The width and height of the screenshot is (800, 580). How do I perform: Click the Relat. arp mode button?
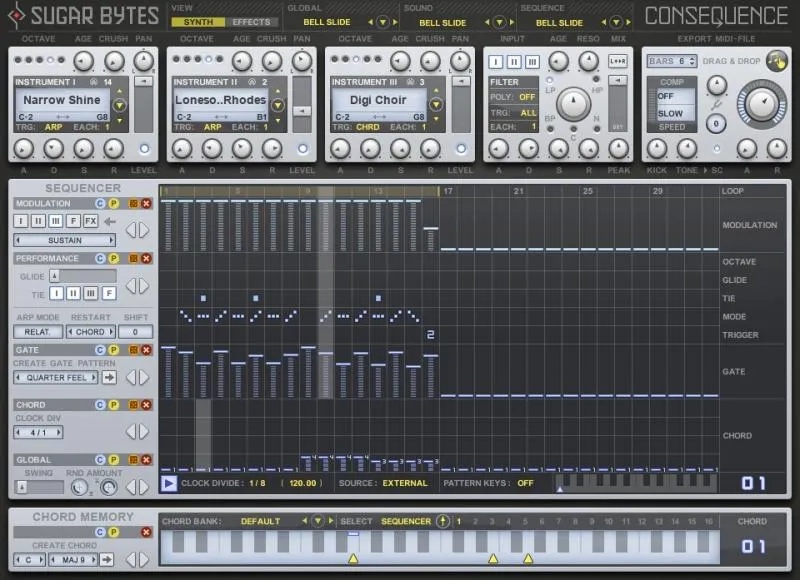(38, 332)
